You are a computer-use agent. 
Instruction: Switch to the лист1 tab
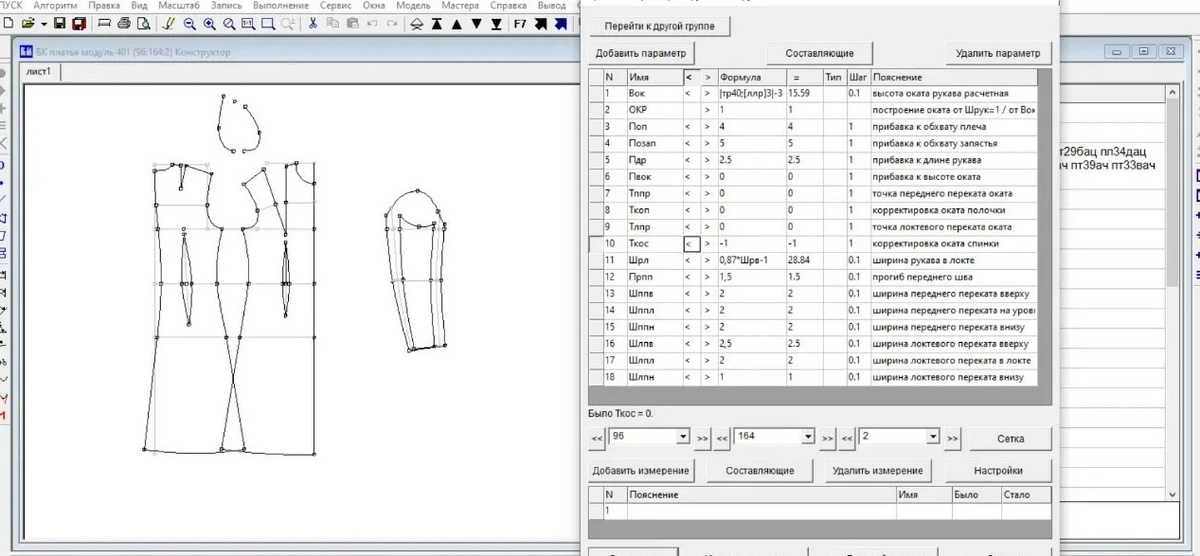point(39,72)
